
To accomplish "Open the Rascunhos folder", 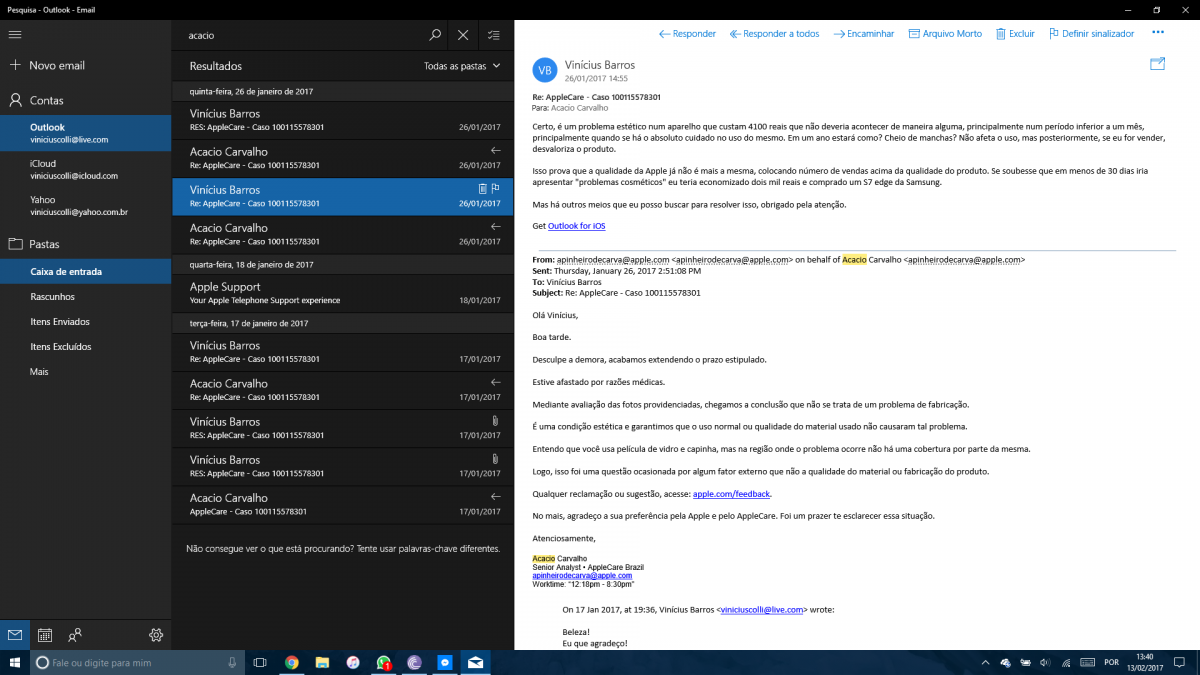I will [86, 296].
